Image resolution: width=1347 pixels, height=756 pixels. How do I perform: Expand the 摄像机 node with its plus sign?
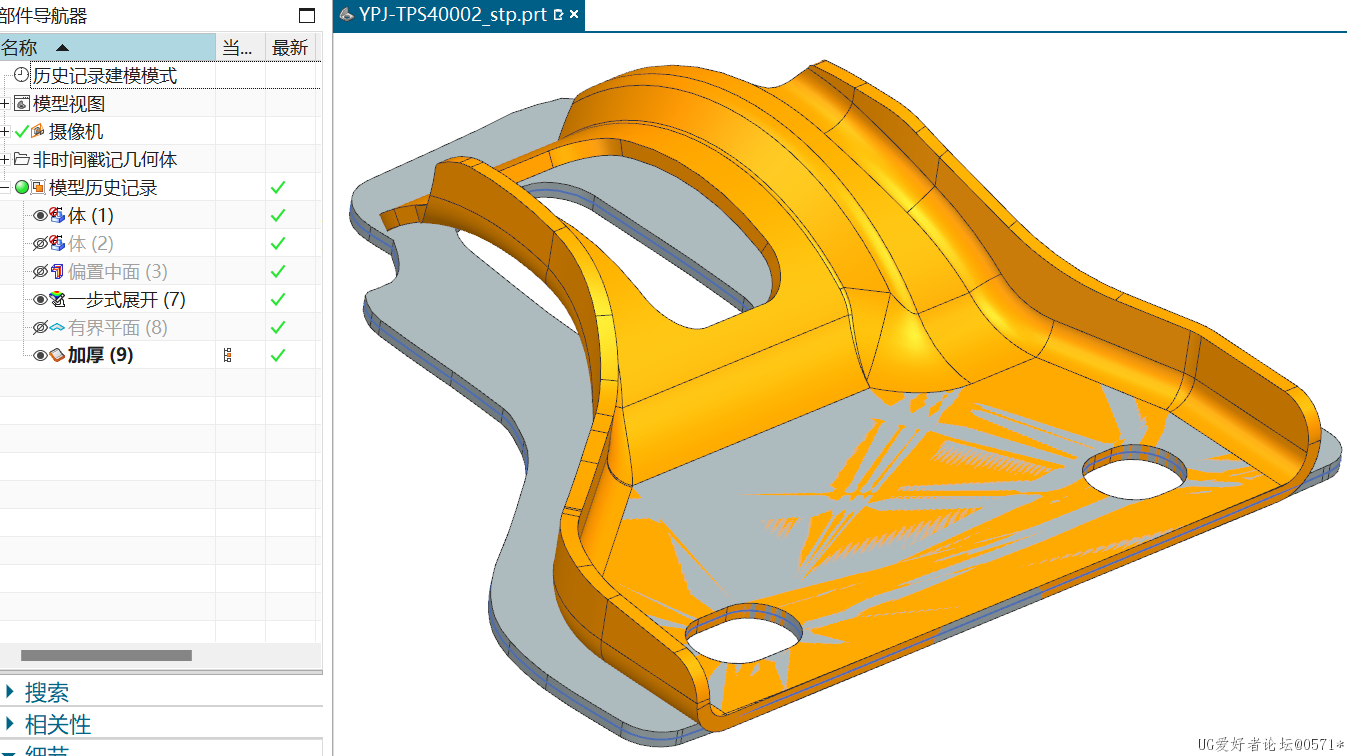coord(5,131)
